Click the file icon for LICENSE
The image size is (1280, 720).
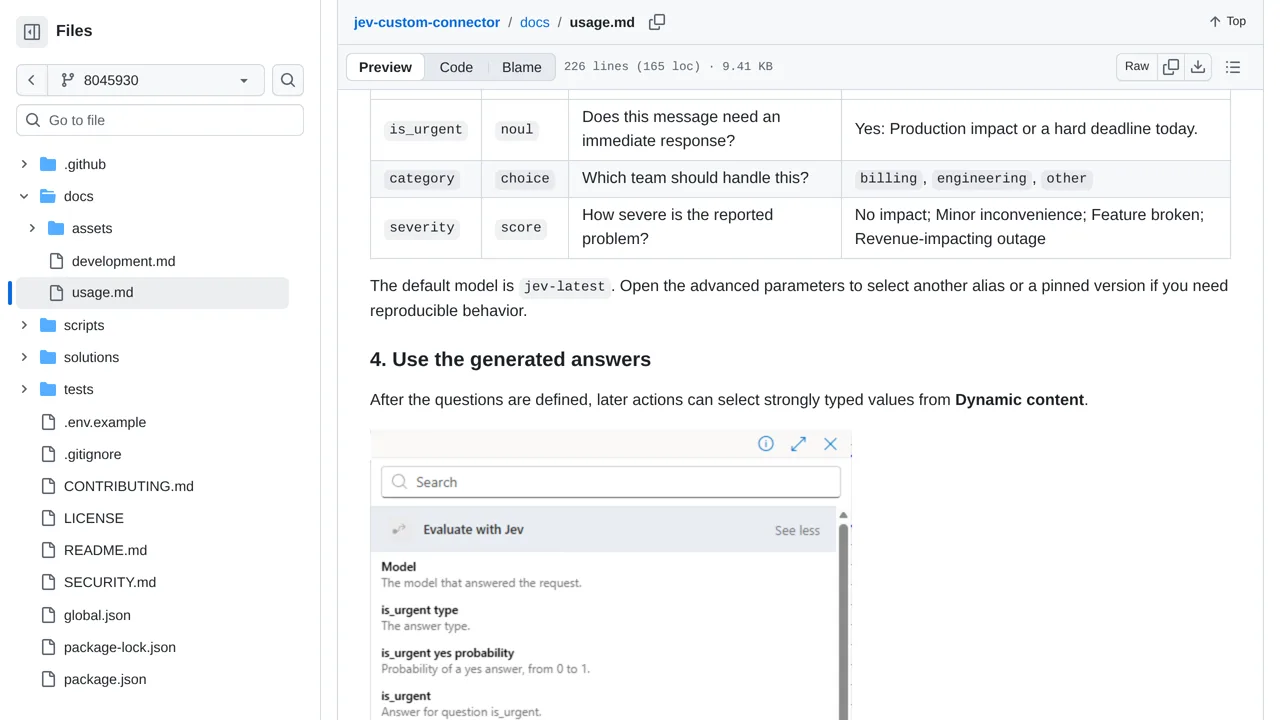[x=48, y=518]
